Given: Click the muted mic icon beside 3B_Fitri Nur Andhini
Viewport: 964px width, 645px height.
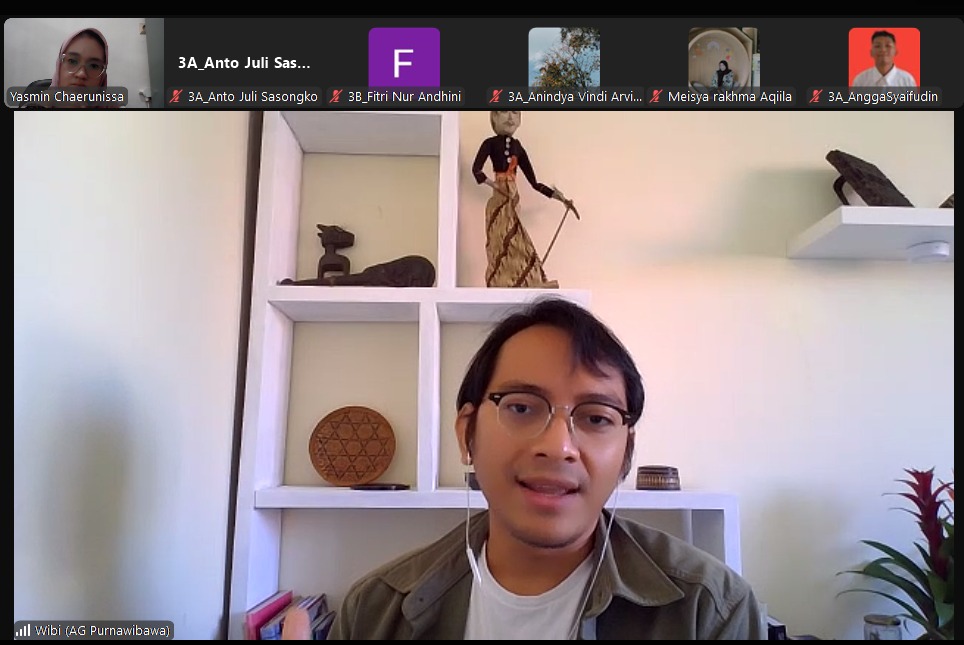Looking at the screenshot, I should point(336,97).
